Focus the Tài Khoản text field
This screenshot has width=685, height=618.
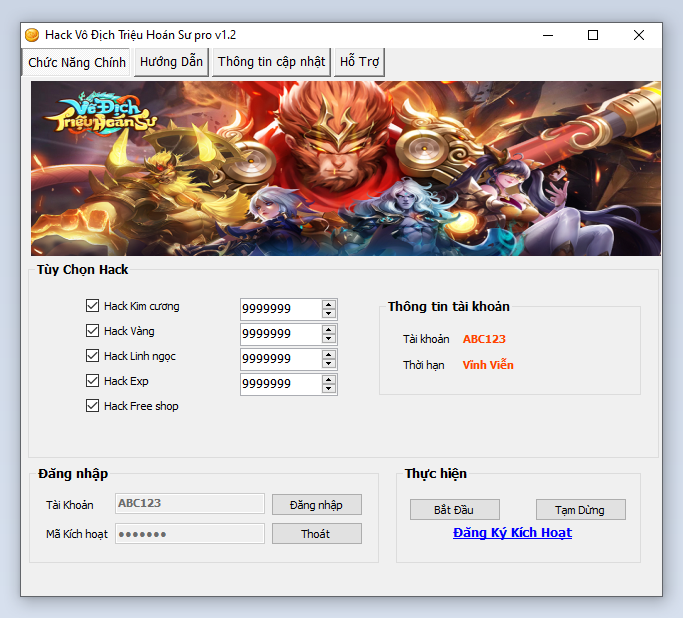pos(190,504)
